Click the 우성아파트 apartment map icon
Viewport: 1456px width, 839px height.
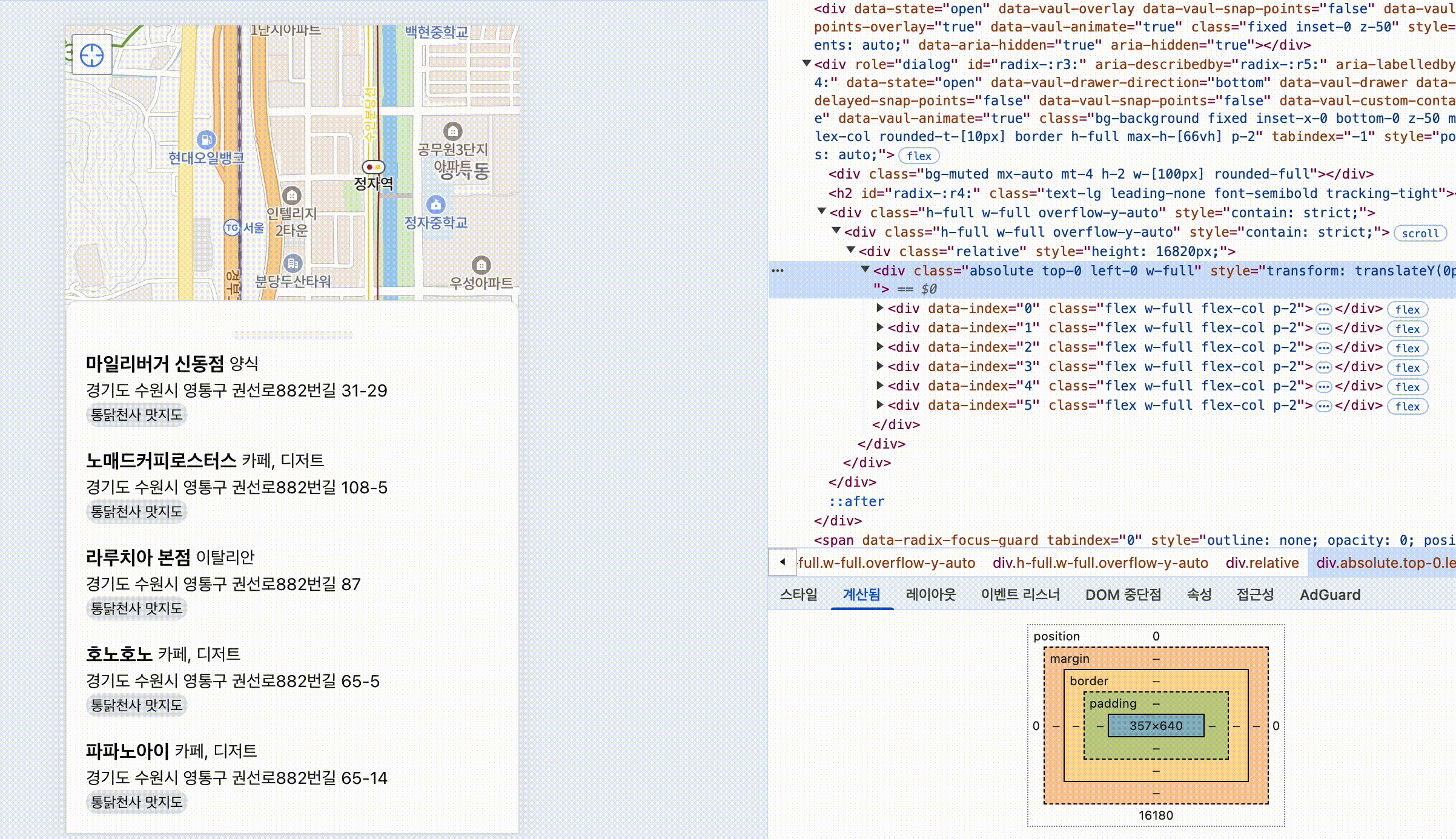coord(481,265)
